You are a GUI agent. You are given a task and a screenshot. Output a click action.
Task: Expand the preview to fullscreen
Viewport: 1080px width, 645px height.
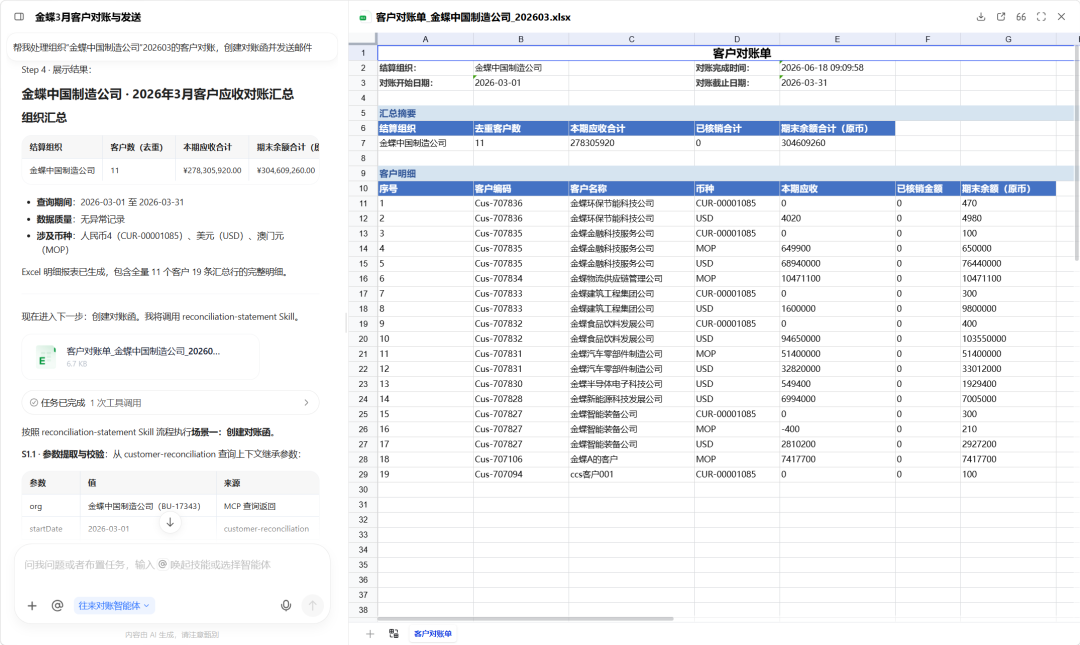(x=1041, y=17)
